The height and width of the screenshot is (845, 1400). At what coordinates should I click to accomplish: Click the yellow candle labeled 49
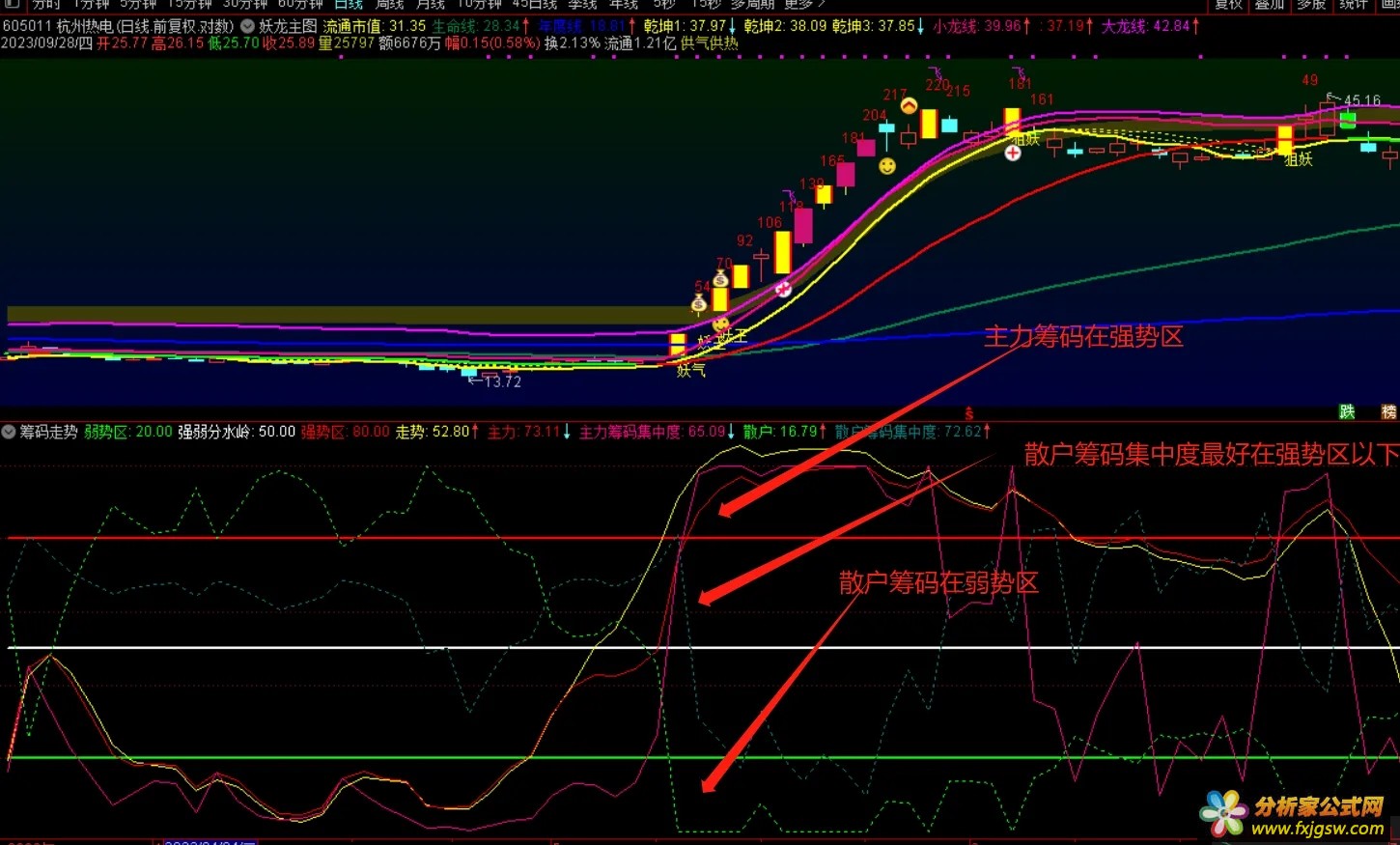point(1285,140)
